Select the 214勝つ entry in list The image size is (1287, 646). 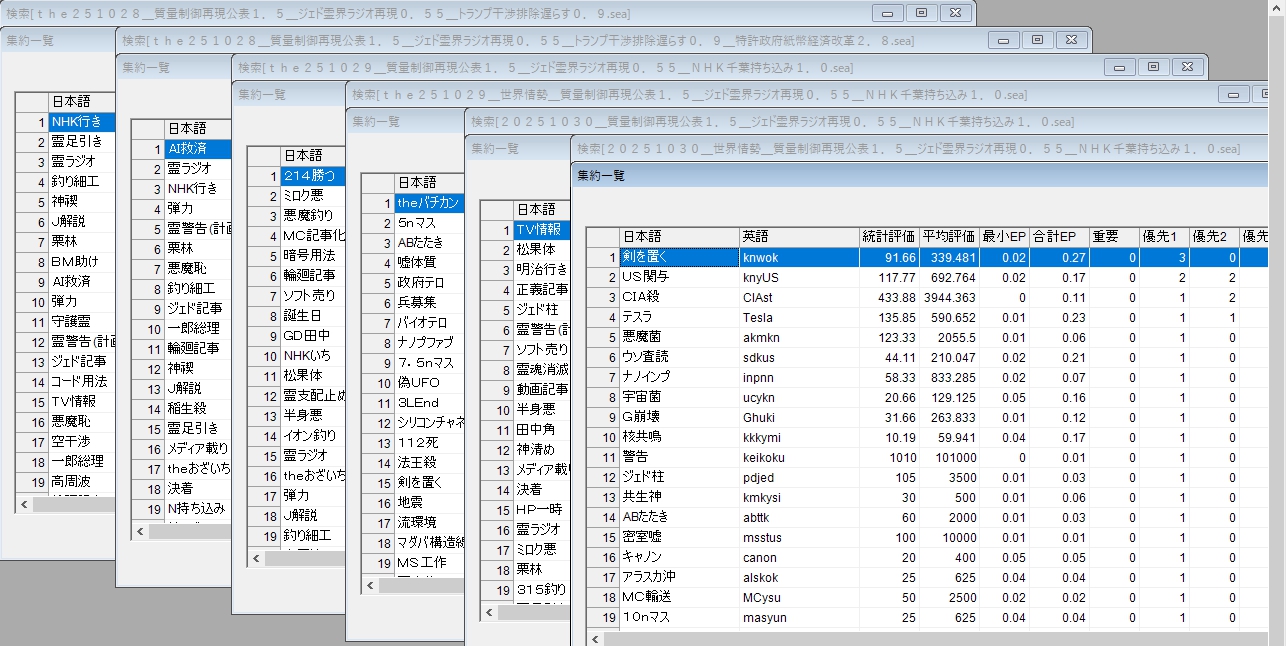point(308,176)
